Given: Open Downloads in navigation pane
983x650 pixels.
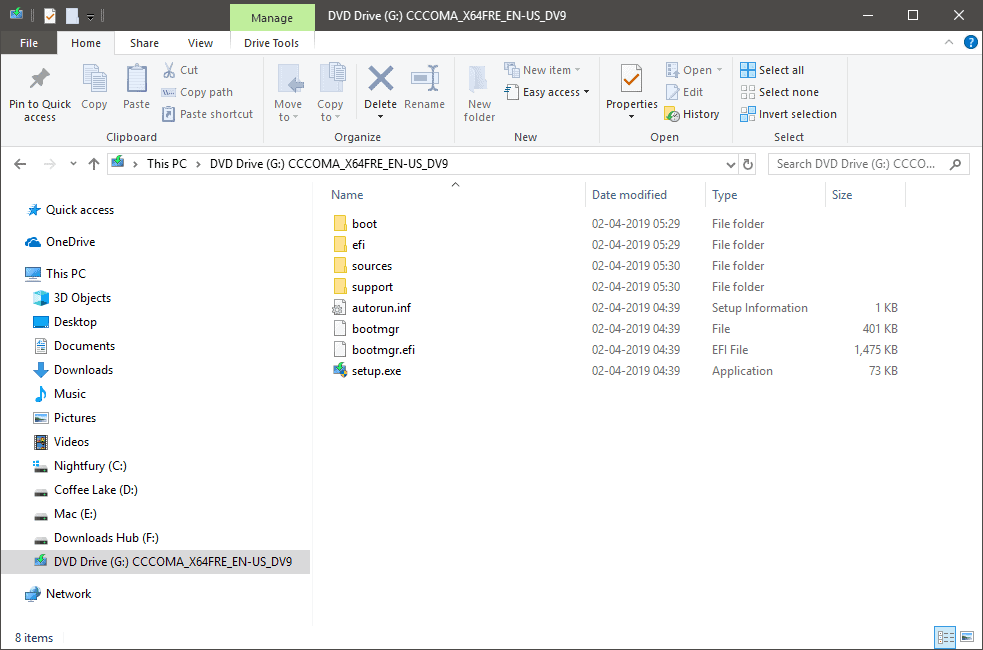Looking at the screenshot, I should point(83,370).
